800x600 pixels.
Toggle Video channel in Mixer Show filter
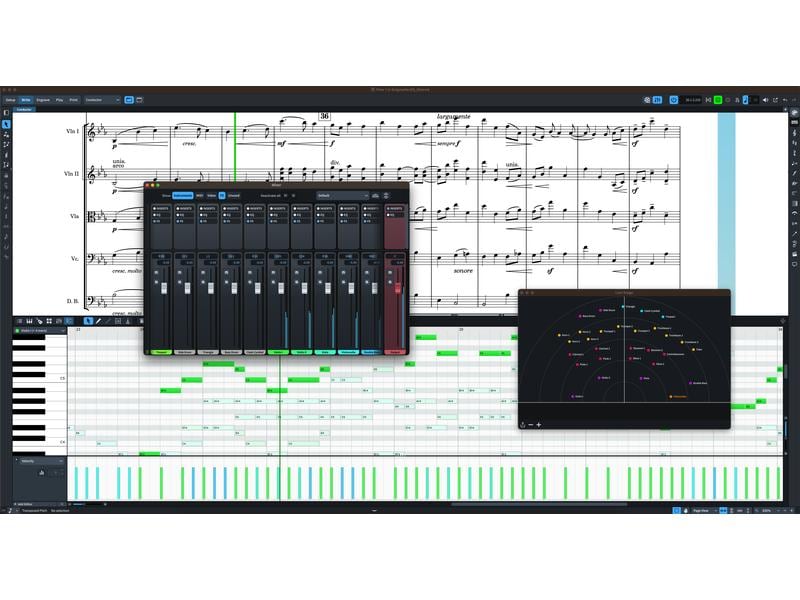coord(211,195)
